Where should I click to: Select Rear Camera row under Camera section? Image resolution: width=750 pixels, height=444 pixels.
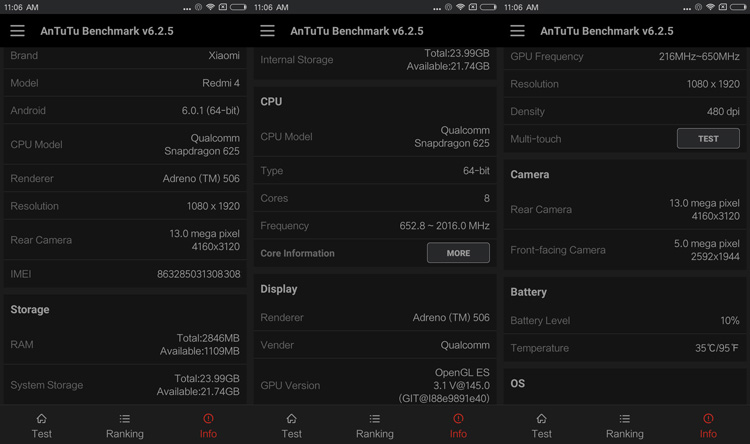625,210
